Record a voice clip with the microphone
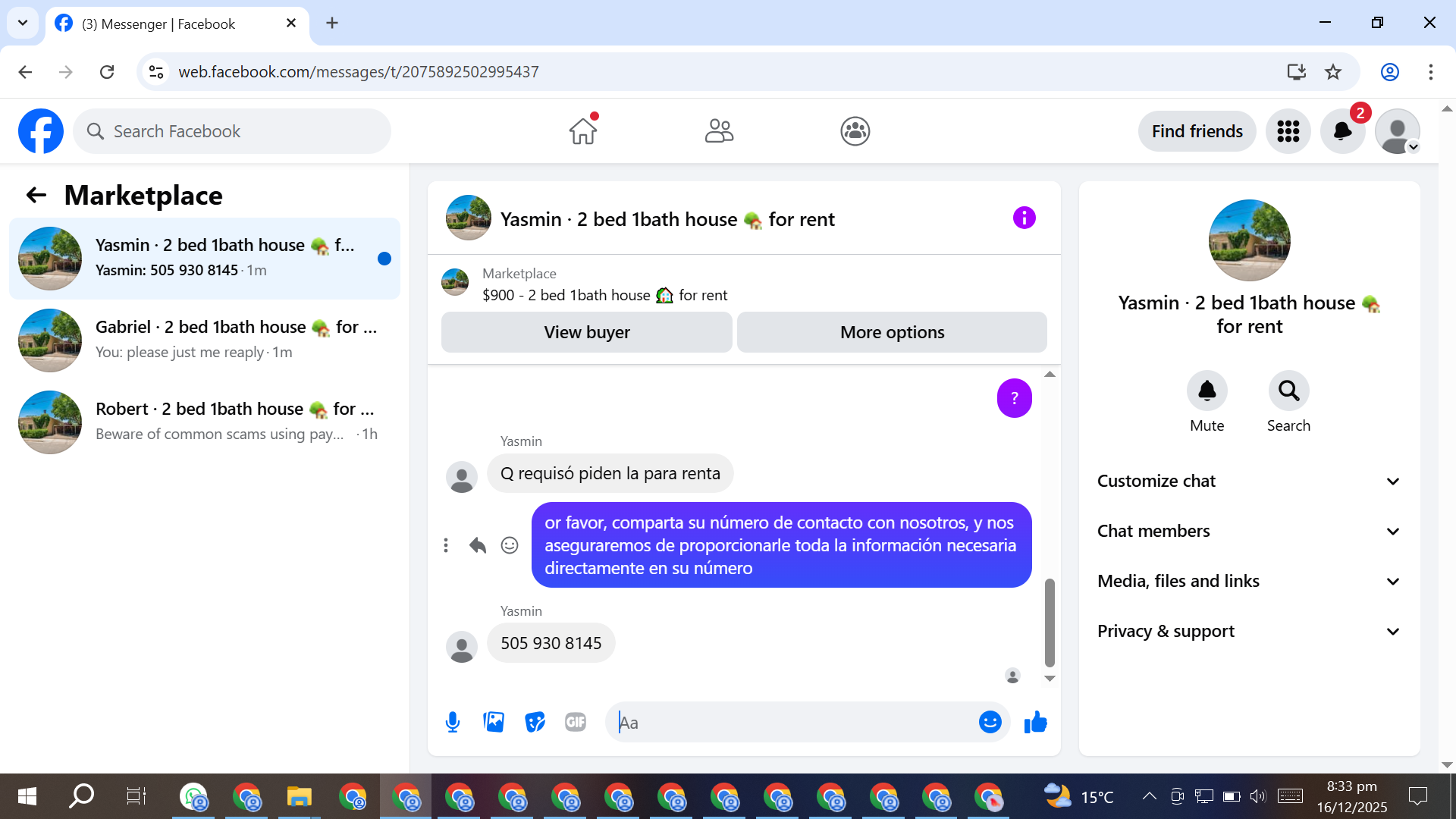 point(453,723)
